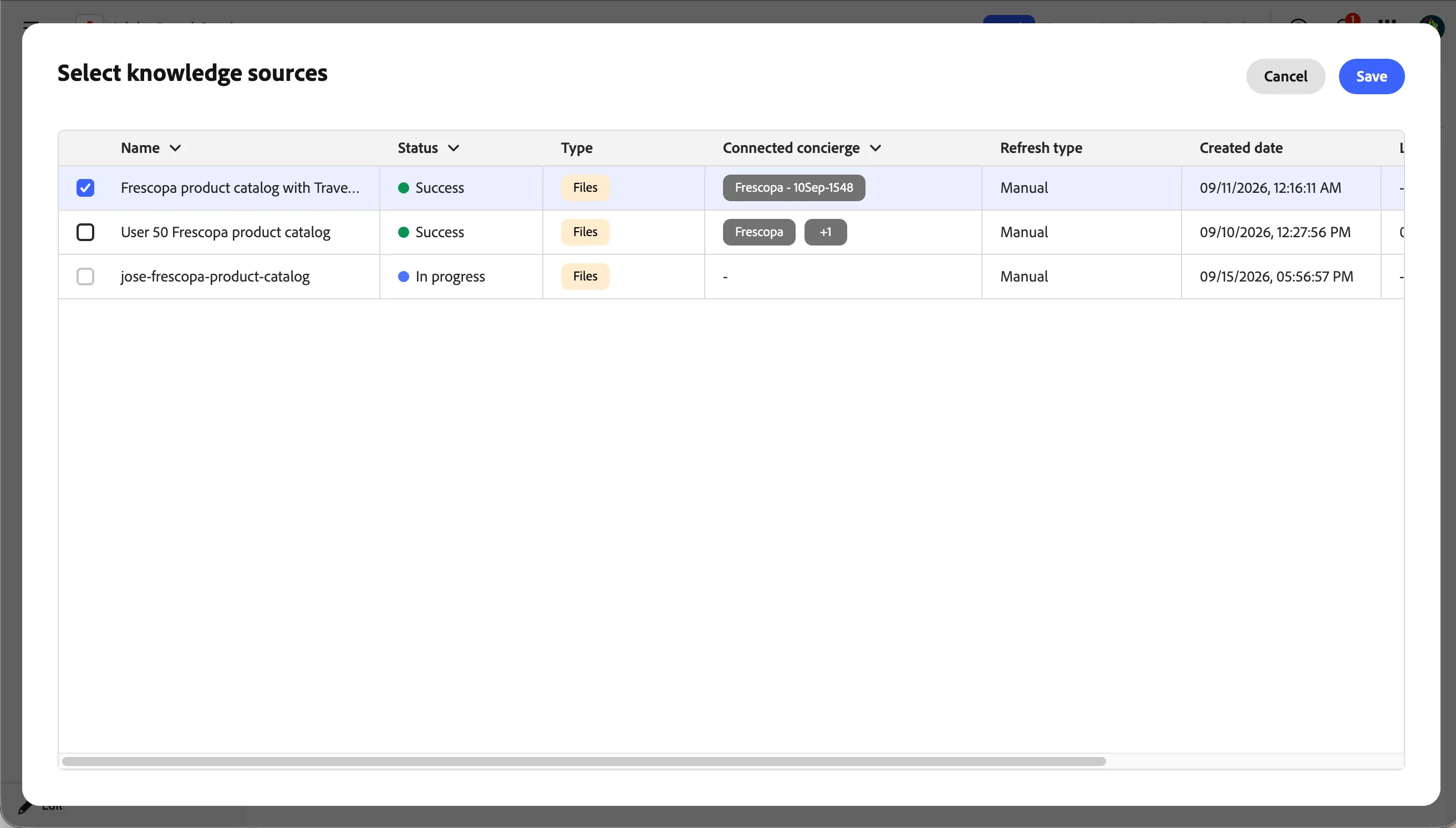Check the jose-frescopa-product-catalog checkbox
This screenshot has width=1456, height=828.
tap(85, 277)
